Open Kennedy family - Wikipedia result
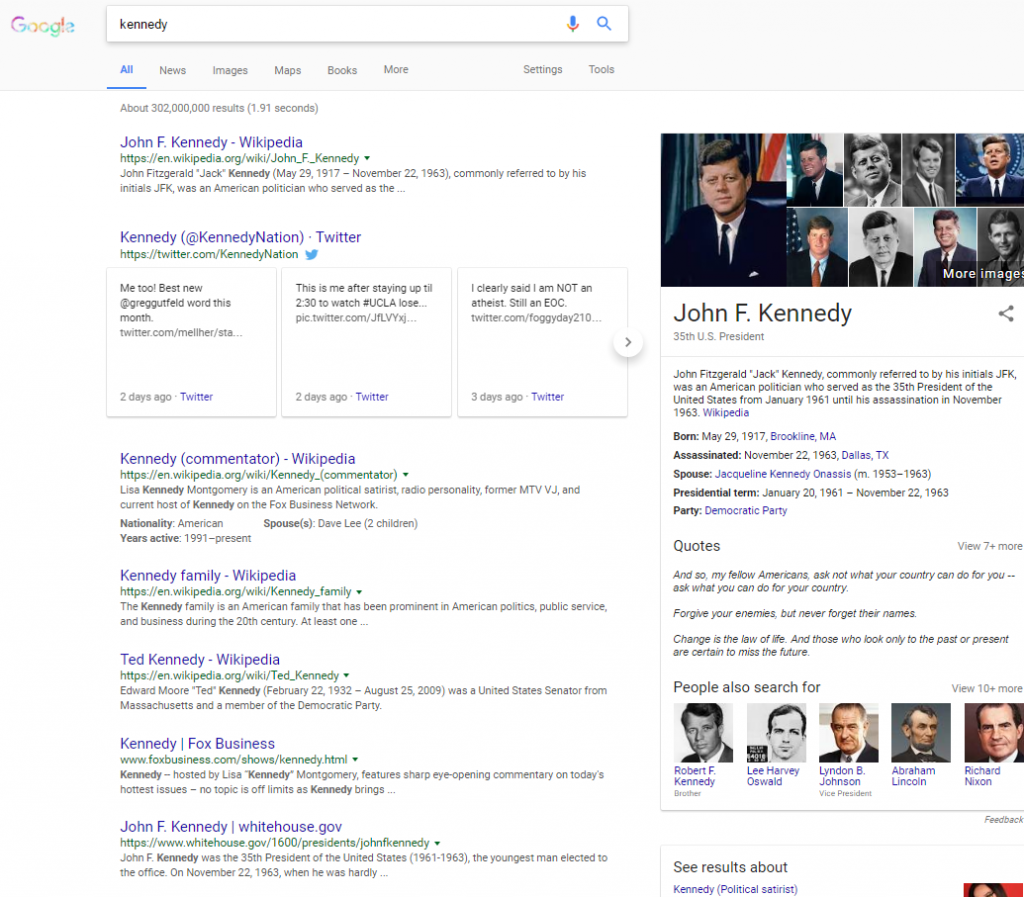1024x897 pixels. click(208, 576)
